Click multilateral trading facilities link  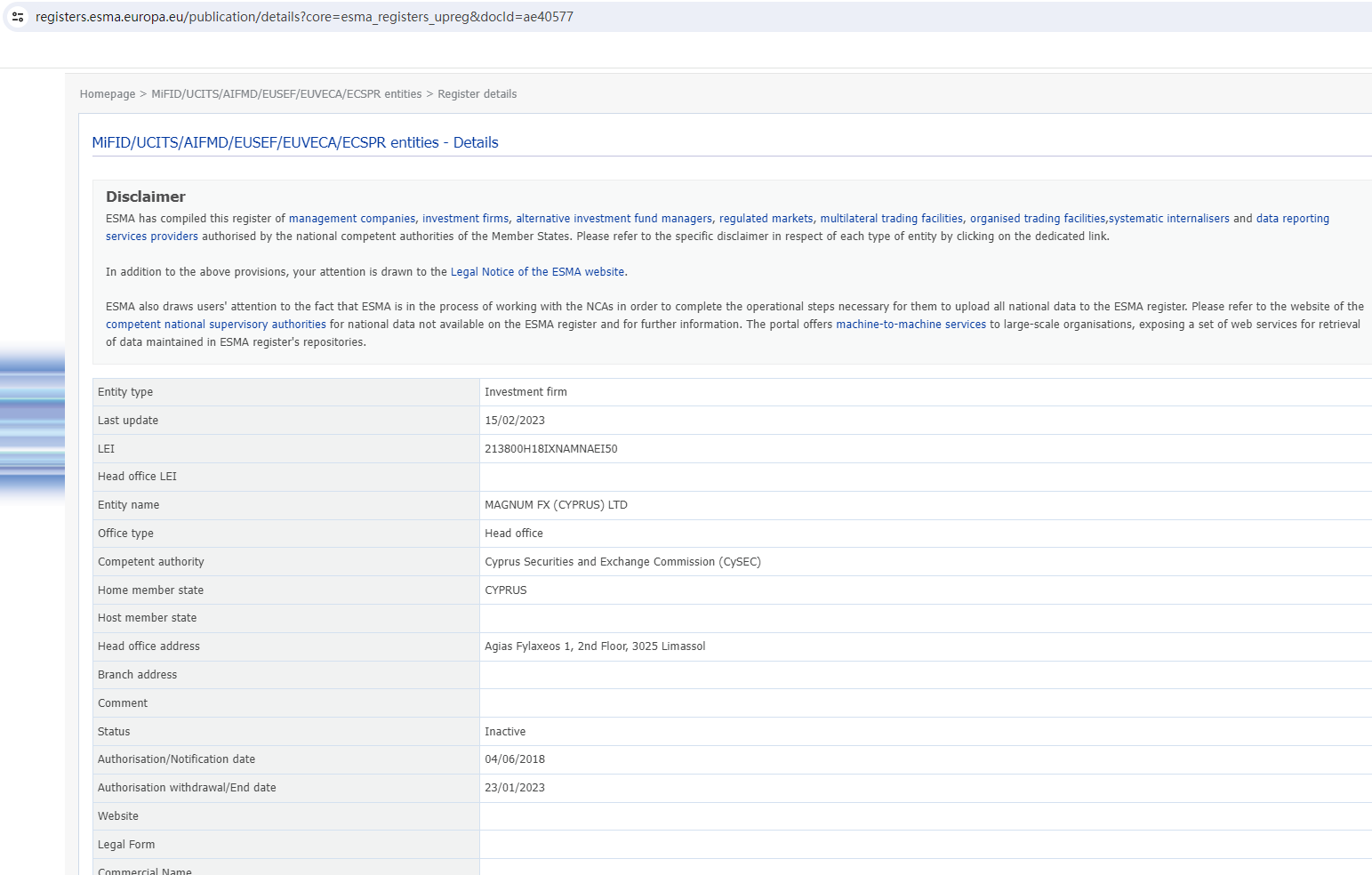[891, 219]
